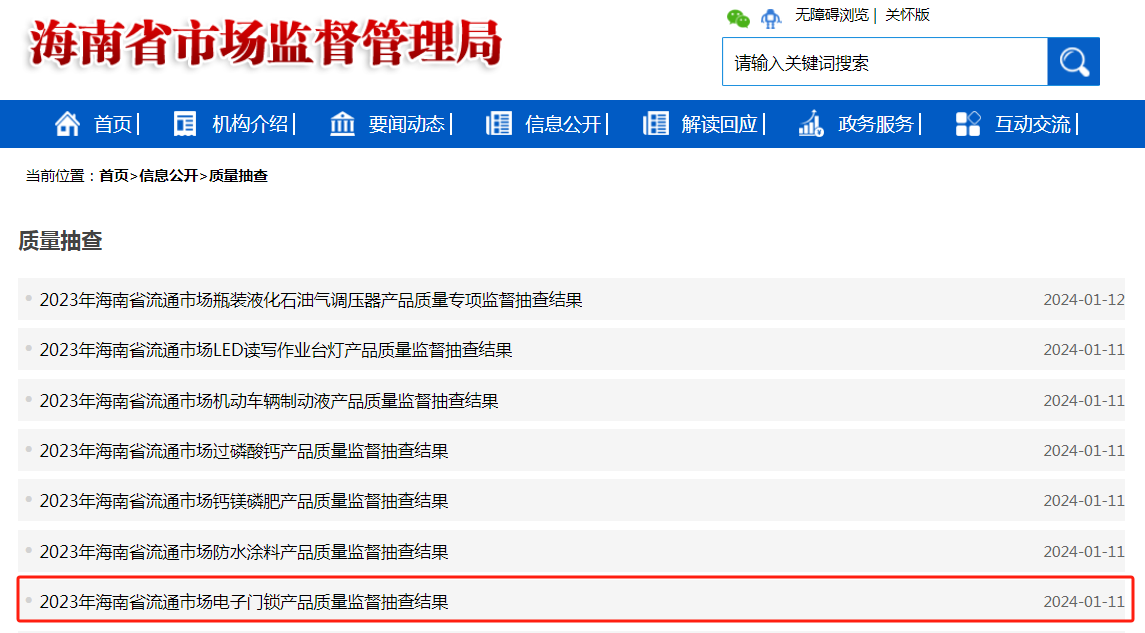Focus the keyword search input field
The width and height of the screenshot is (1145, 633).
884,63
